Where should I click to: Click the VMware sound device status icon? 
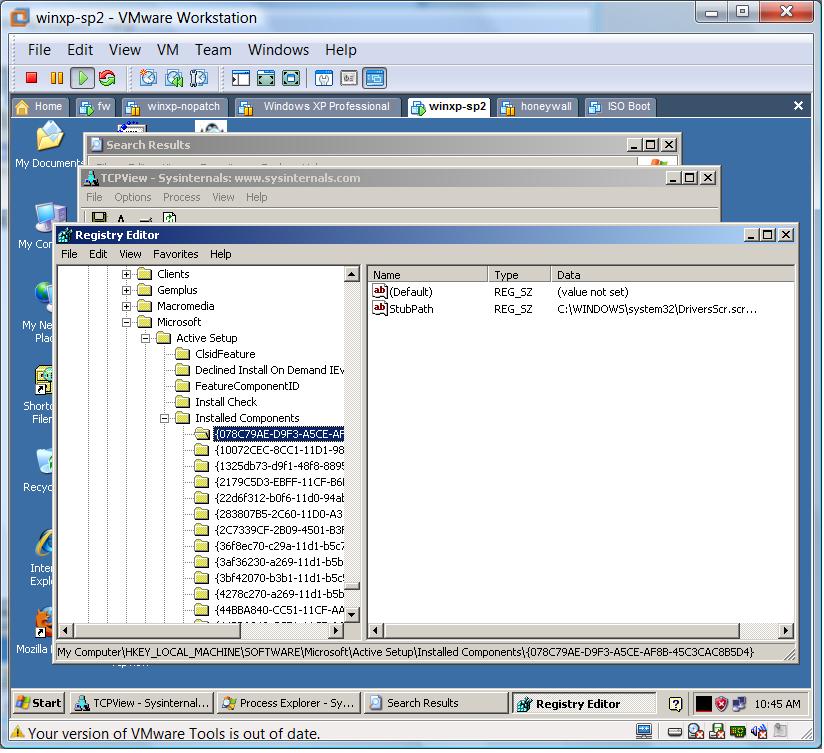759,731
